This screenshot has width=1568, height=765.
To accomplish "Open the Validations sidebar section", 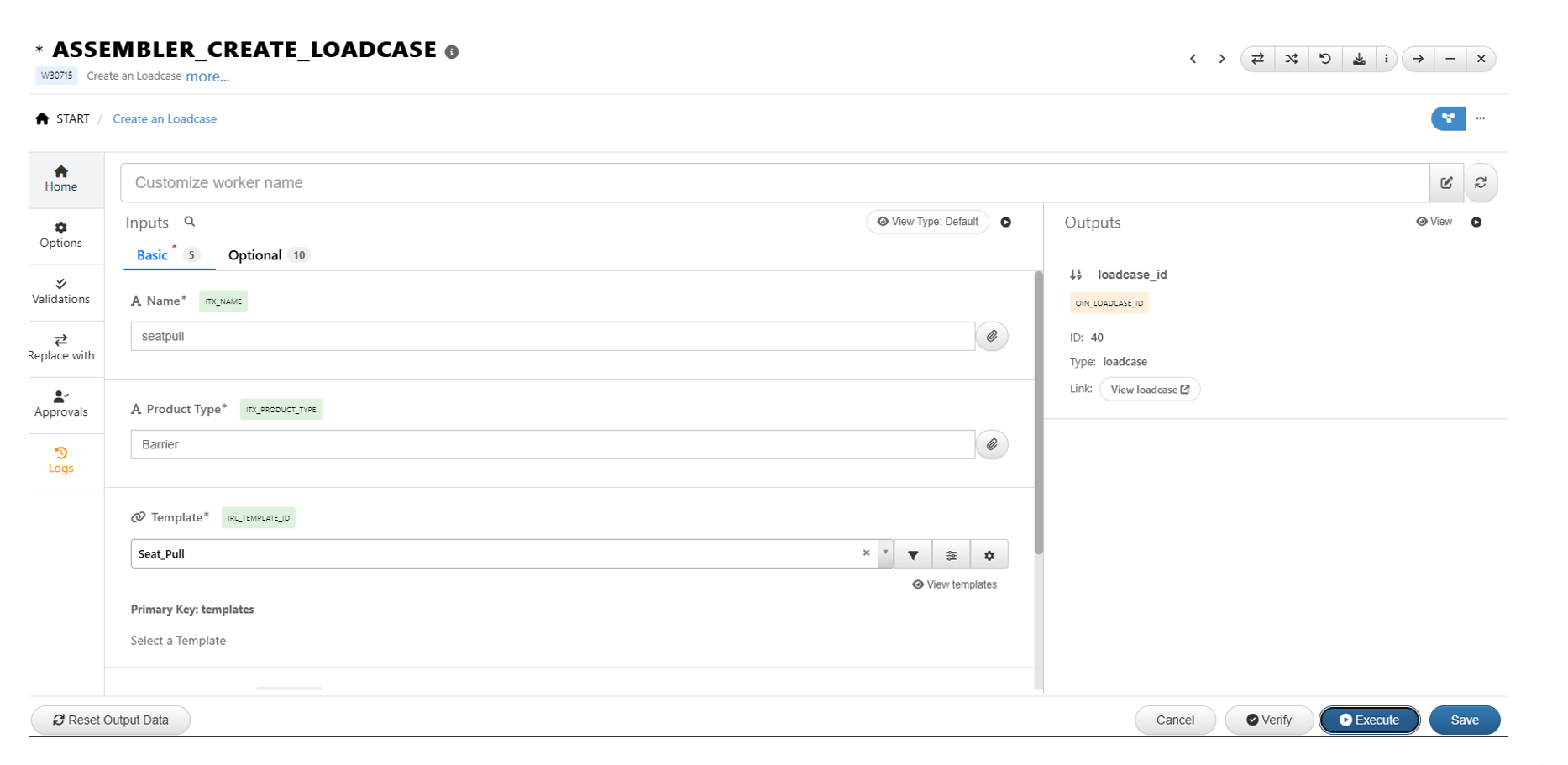I will point(61,291).
